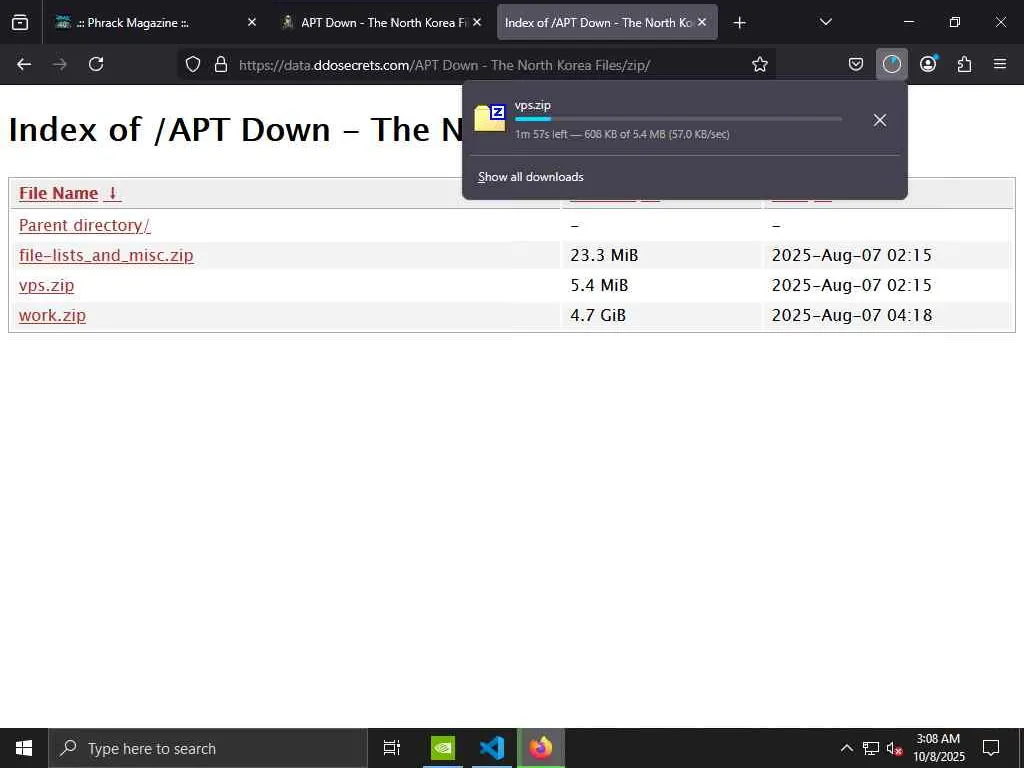Open Firefox View from the tab bar icon

(20, 22)
